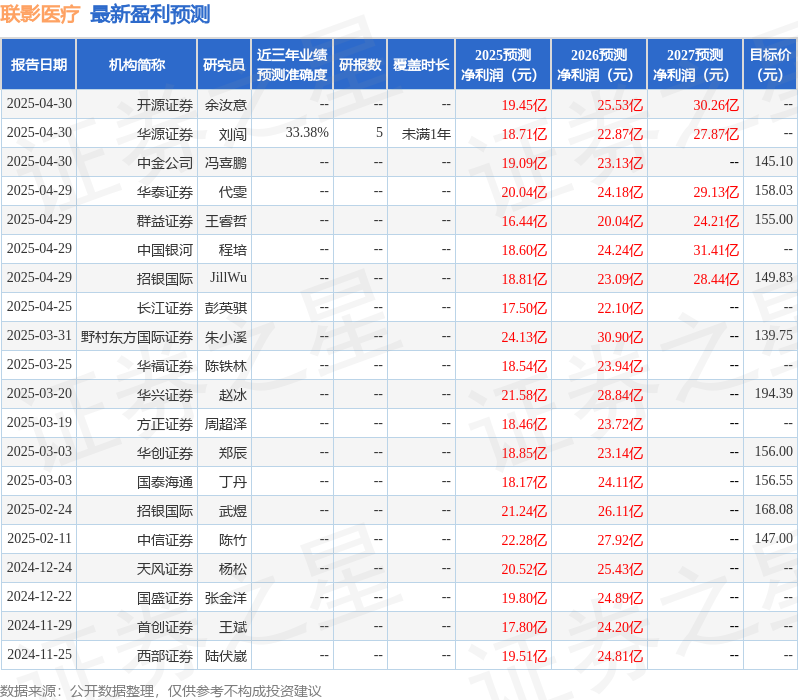Click analyst name 余汝意
798x700 pixels.
click(x=225, y=105)
